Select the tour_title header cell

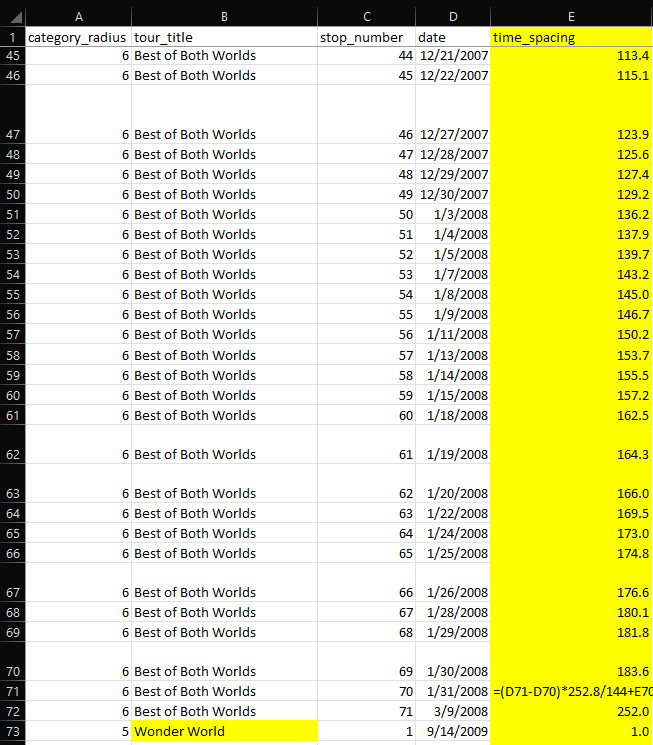224,37
